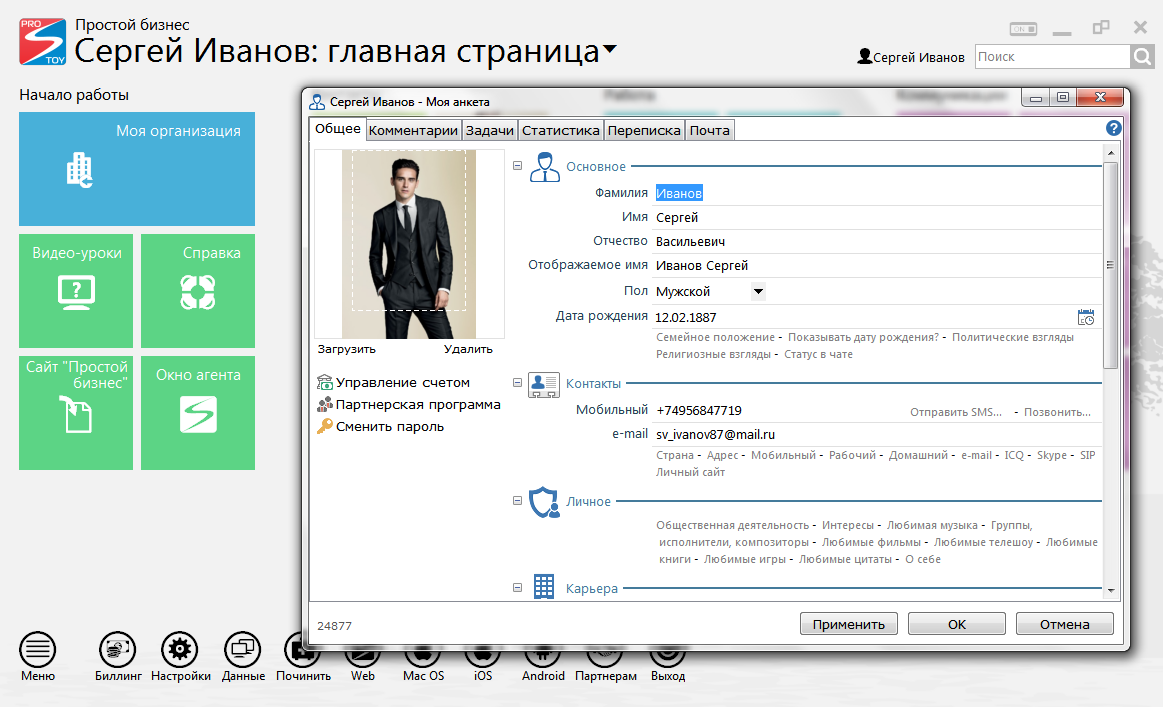The height and width of the screenshot is (707, 1163).
Task: Click the Мобильный phone number field
Action: 779,411
